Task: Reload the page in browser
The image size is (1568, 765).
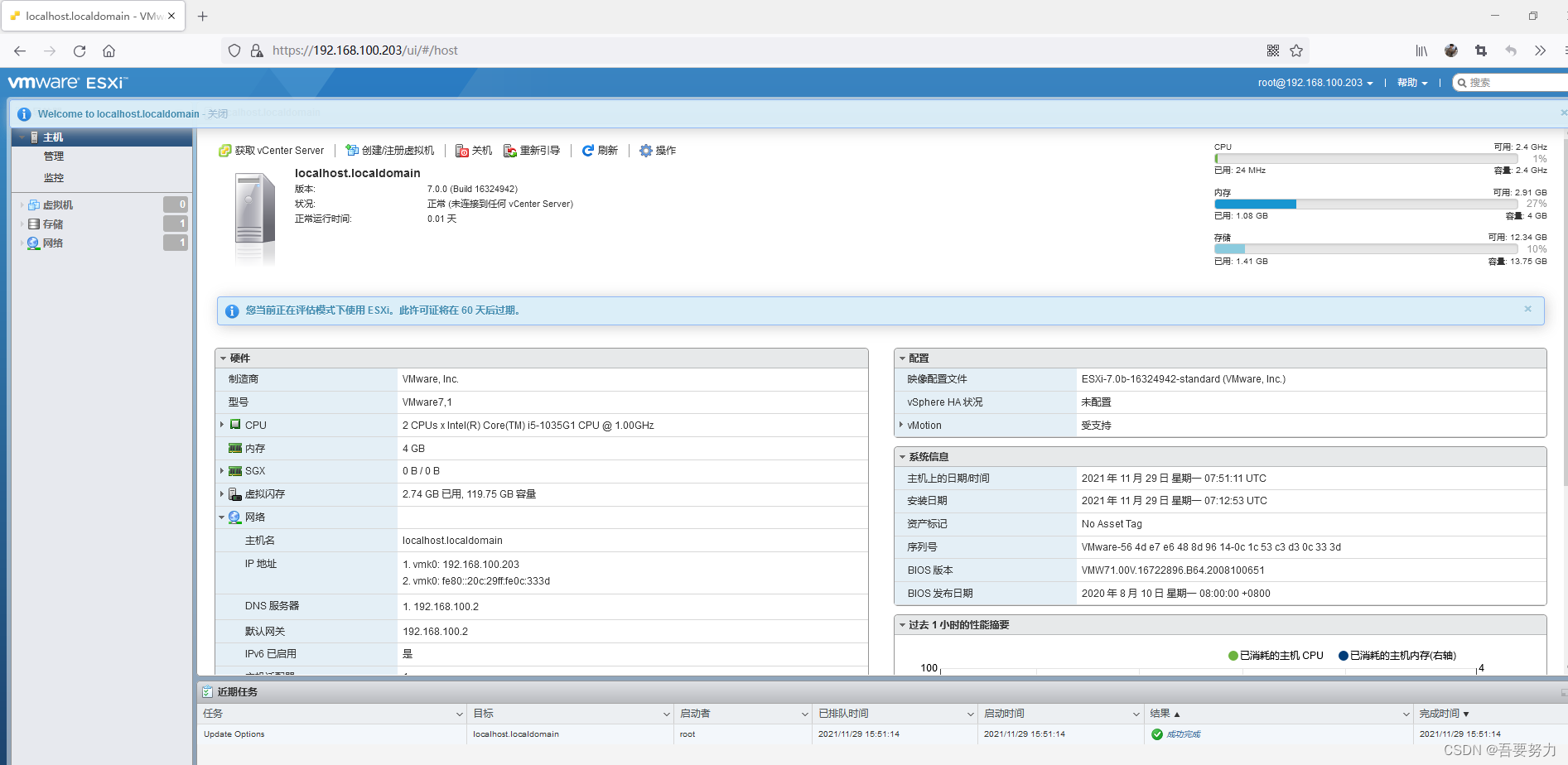Action: [80, 51]
